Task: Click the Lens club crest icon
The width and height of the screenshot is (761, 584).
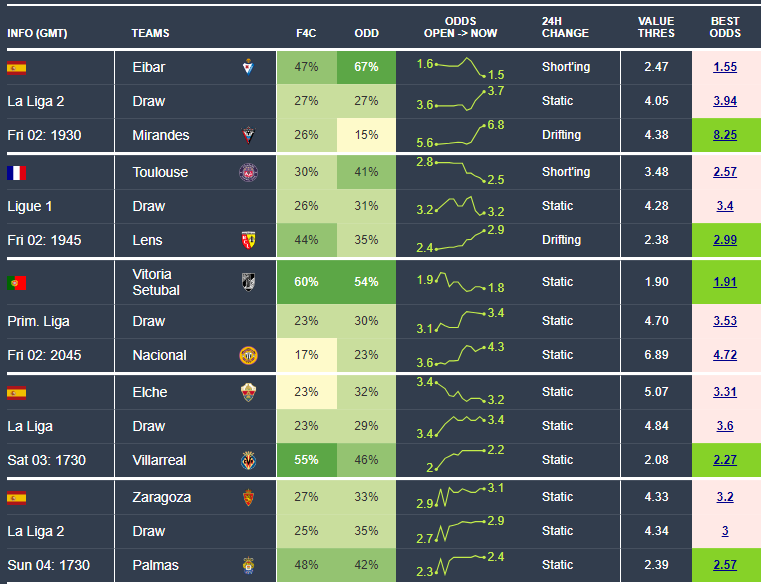Action: coord(248,240)
